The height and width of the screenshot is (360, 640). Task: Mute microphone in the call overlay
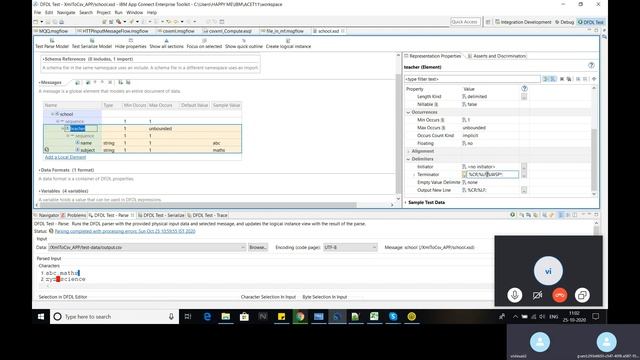(515, 295)
